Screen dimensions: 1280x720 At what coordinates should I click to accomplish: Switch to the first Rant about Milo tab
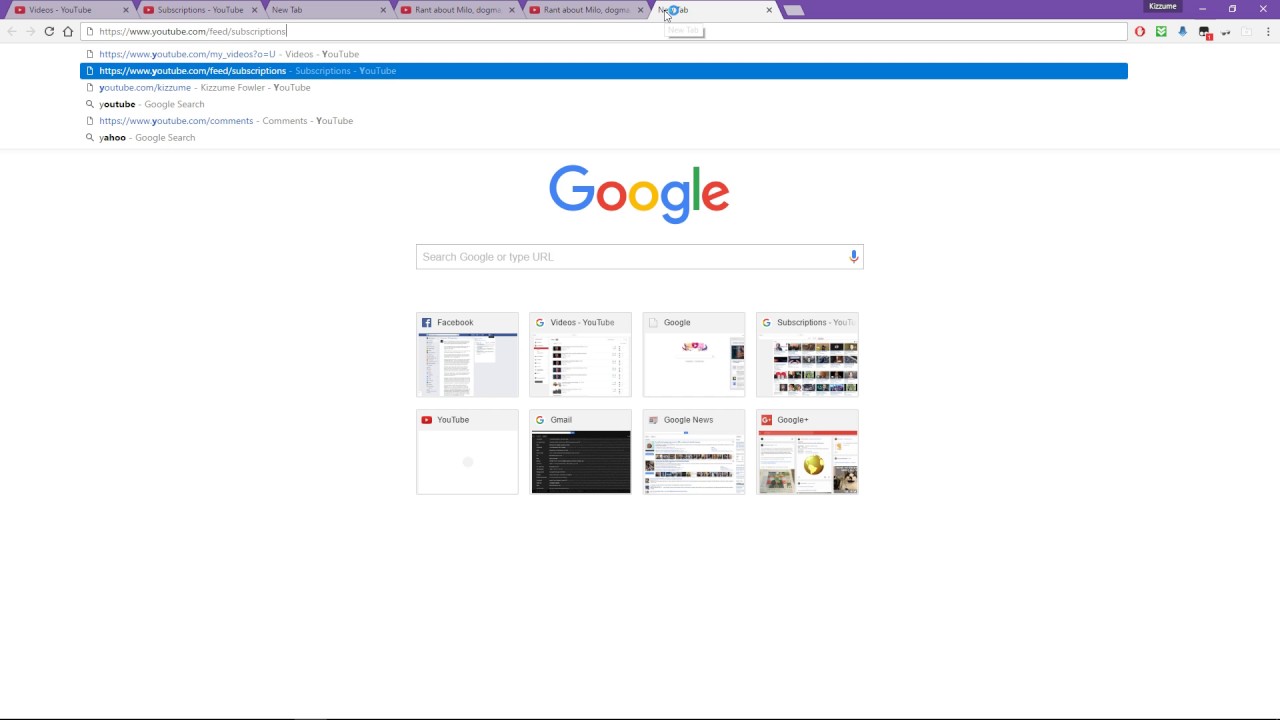(x=455, y=10)
